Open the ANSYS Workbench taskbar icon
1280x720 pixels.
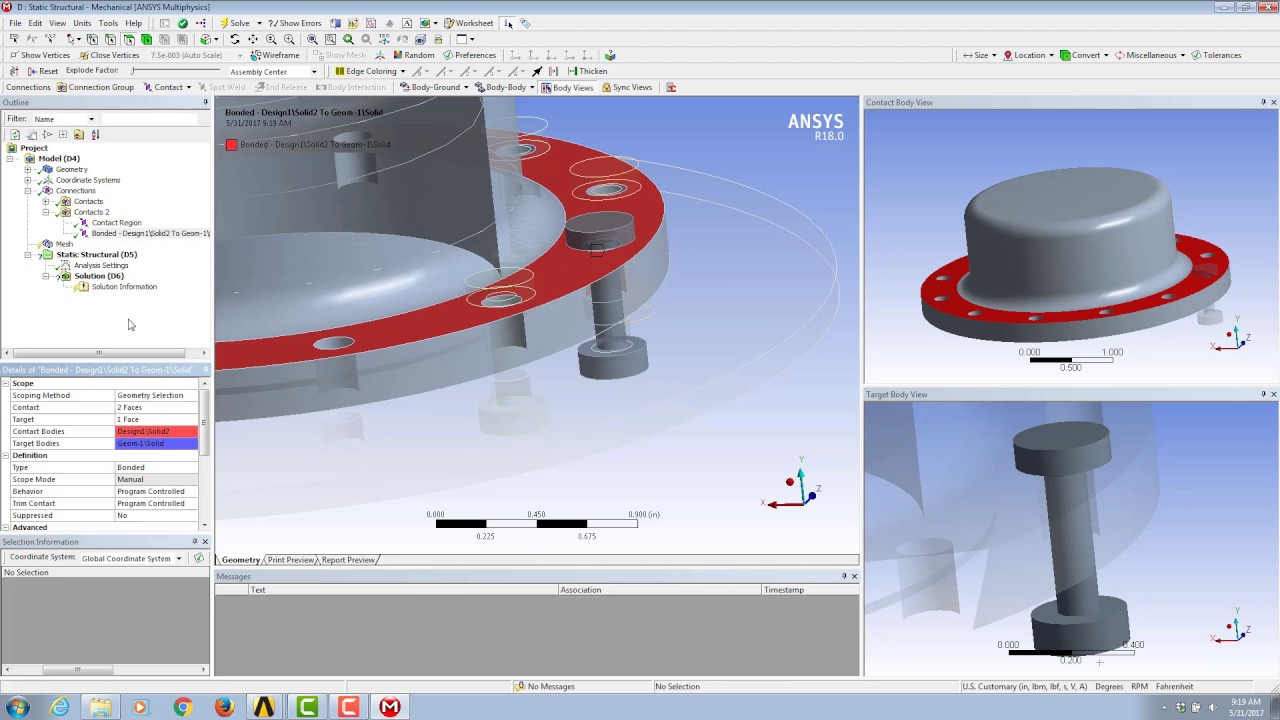click(x=264, y=707)
